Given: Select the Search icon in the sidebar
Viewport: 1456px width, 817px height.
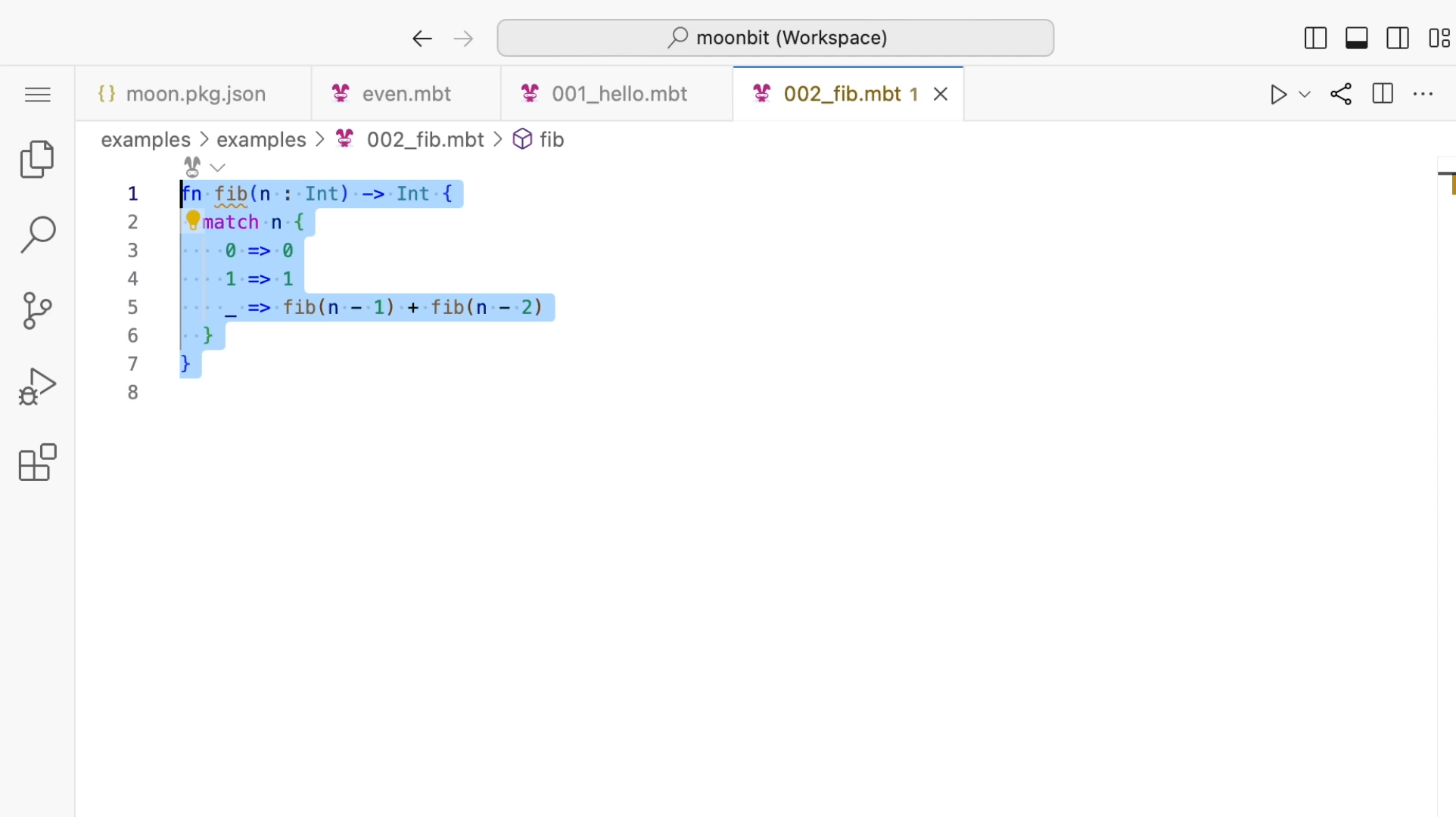Looking at the screenshot, I should tap(37, 235).
